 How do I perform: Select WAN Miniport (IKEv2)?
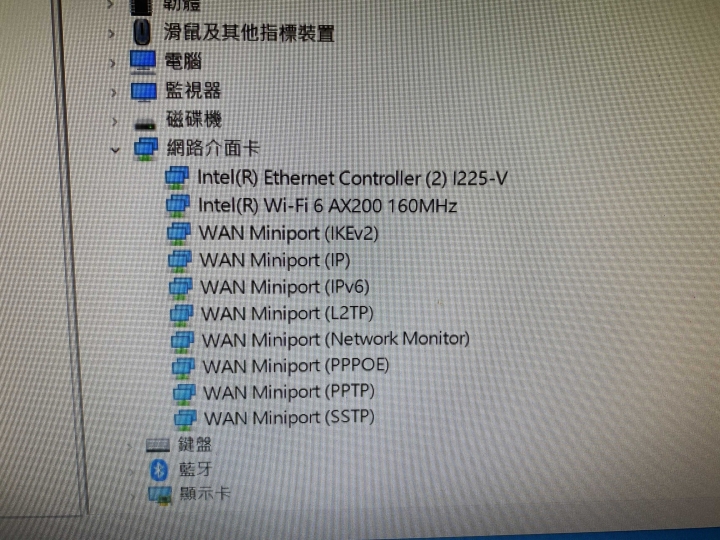[x=288, y=233]
